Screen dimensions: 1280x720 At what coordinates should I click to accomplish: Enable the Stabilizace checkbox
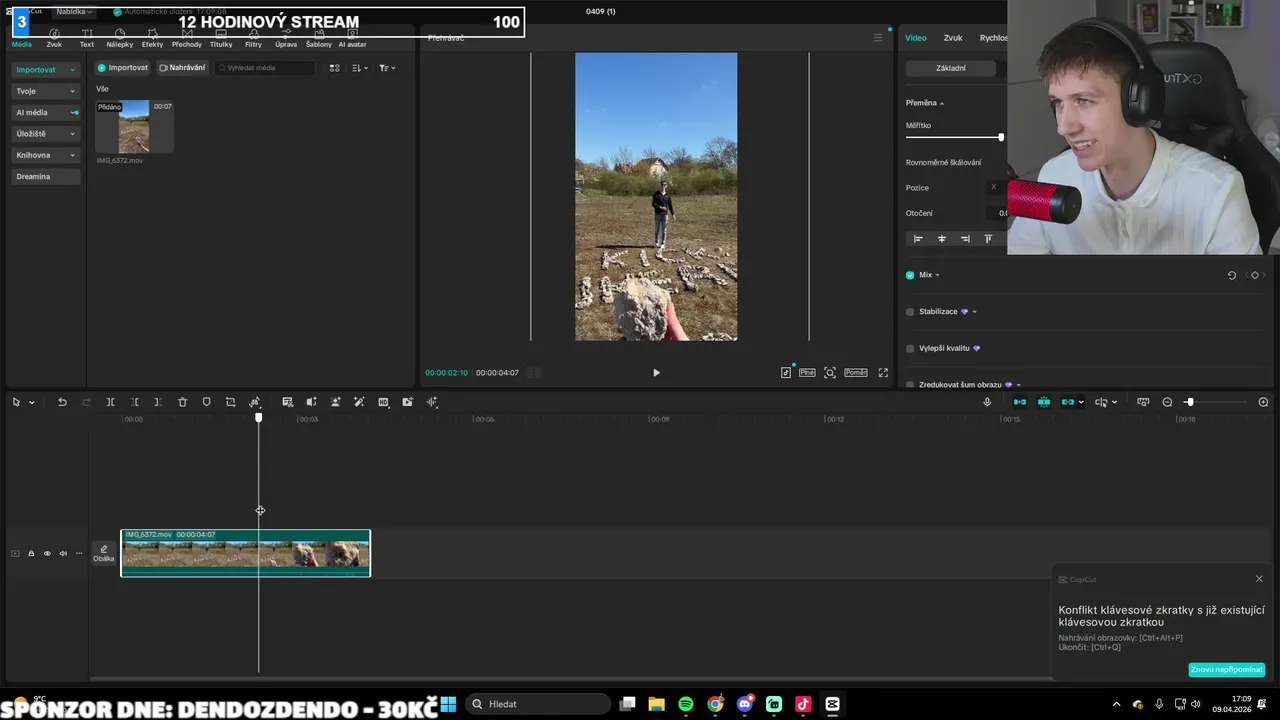910,312
